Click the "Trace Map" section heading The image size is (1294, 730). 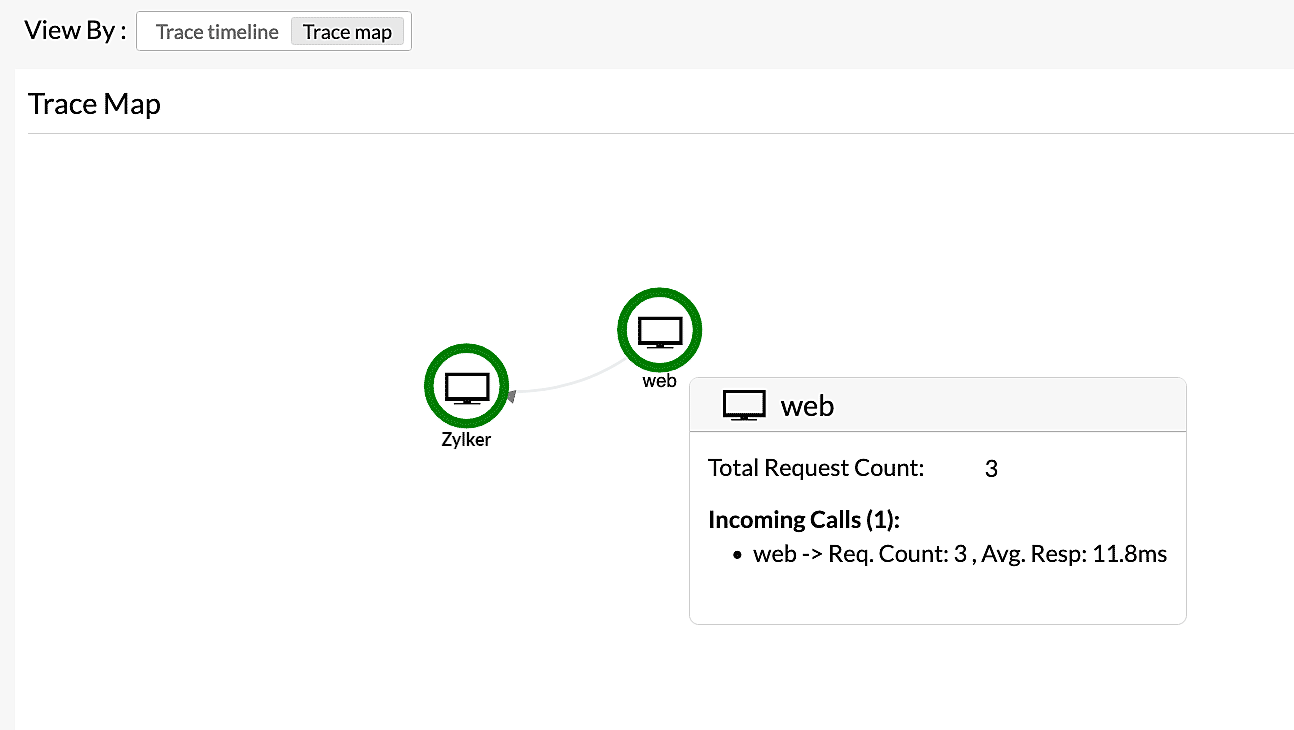pyautogui.click(x=94, y=104)
